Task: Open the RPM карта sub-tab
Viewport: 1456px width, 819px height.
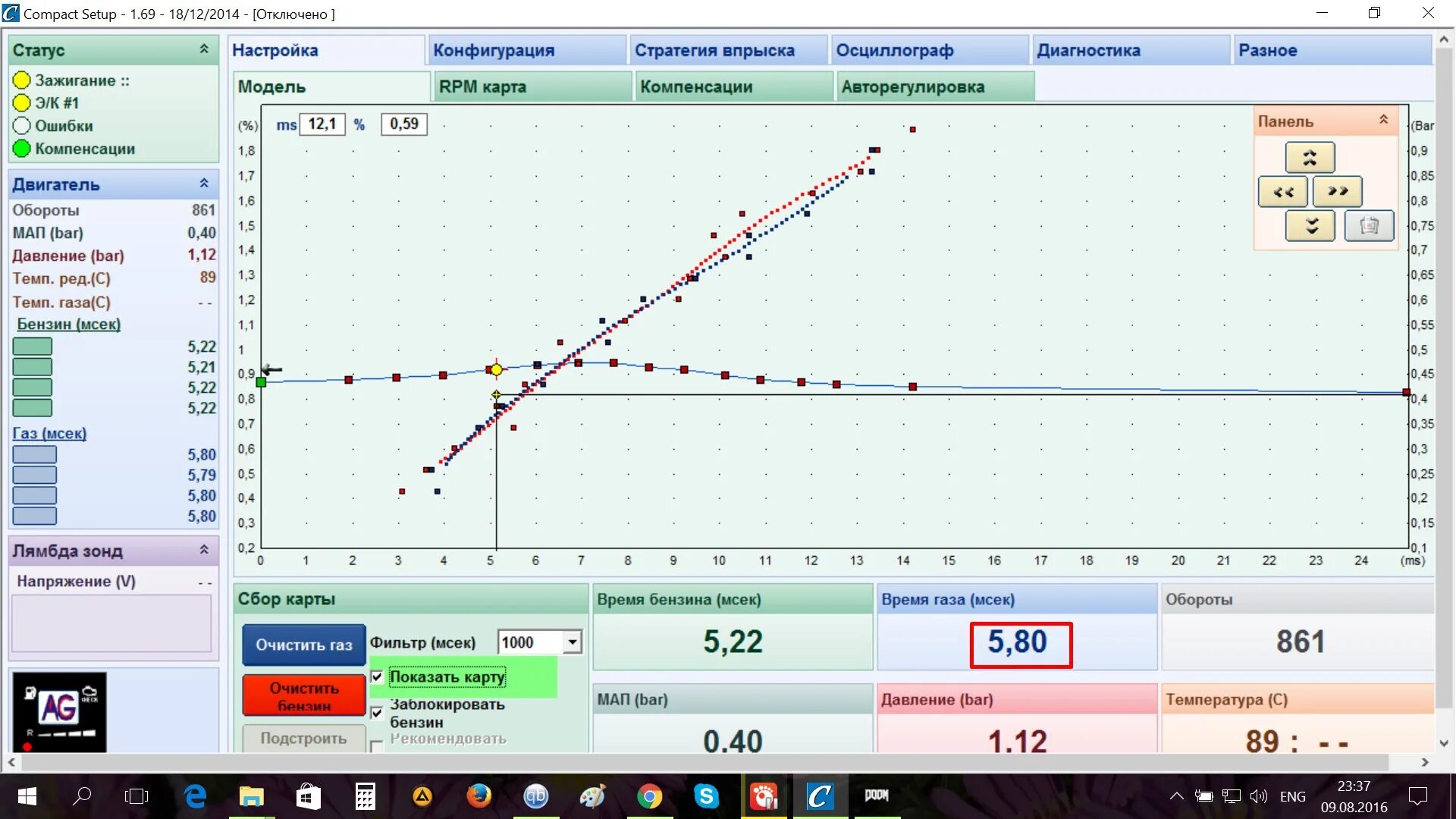Action: point(482,86)
